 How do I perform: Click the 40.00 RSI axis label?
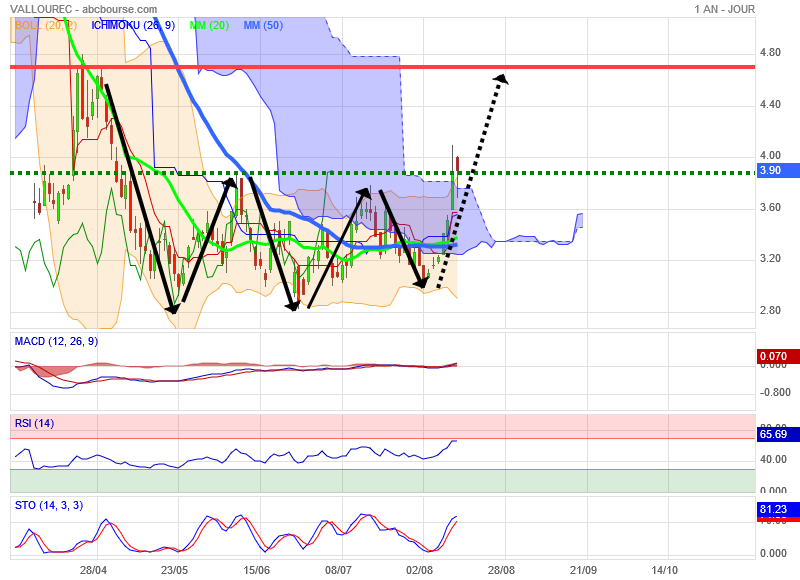tap(773, 460)
